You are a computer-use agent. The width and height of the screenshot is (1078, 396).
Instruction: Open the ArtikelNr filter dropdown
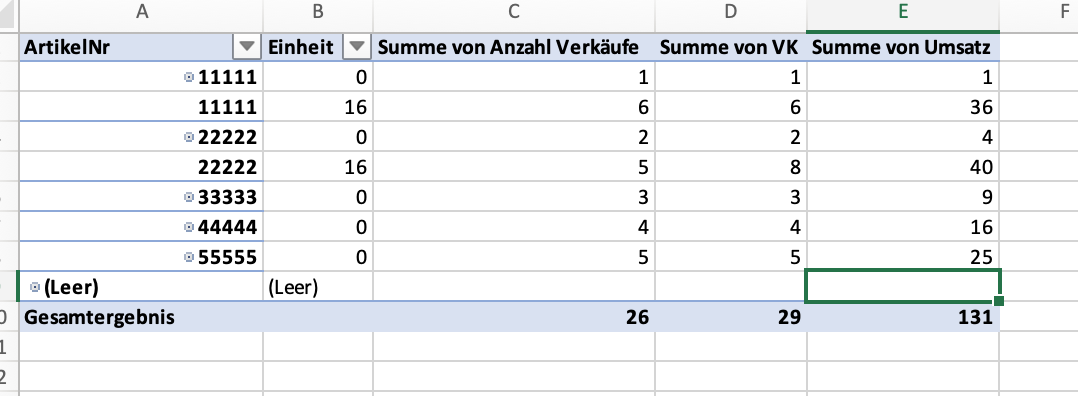(x=246, y=47)
